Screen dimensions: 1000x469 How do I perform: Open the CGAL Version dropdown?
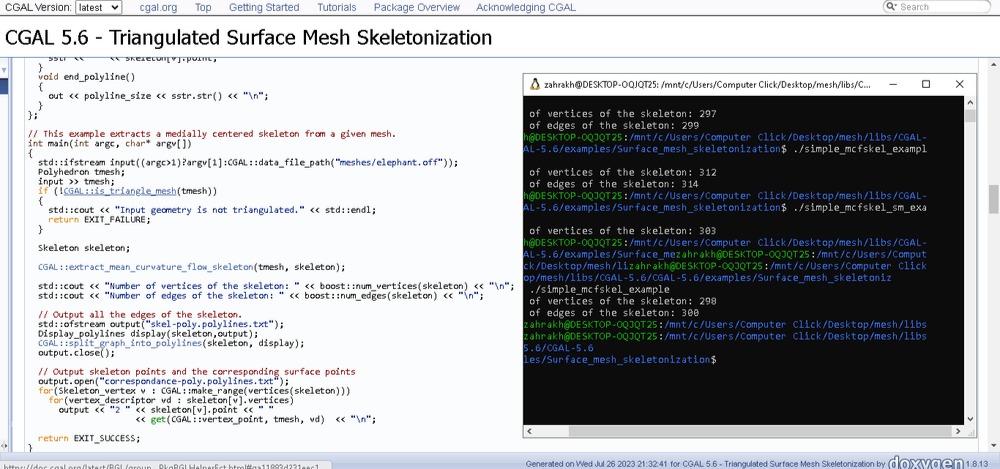[98, 8]
